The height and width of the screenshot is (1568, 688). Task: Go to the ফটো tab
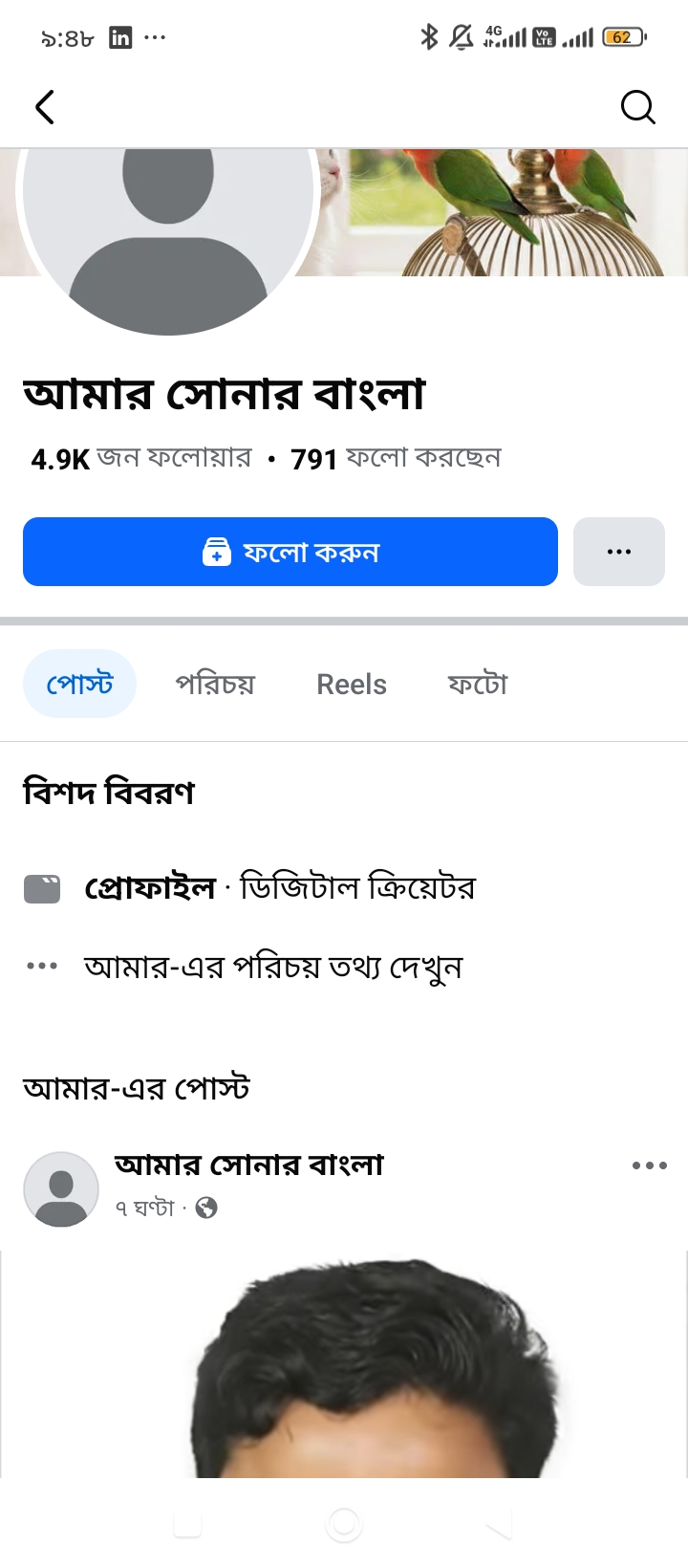click(x=478, y=685)
